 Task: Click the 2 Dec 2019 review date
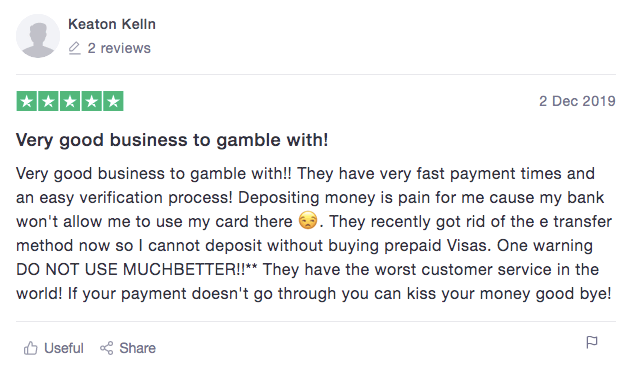(577, 101)
